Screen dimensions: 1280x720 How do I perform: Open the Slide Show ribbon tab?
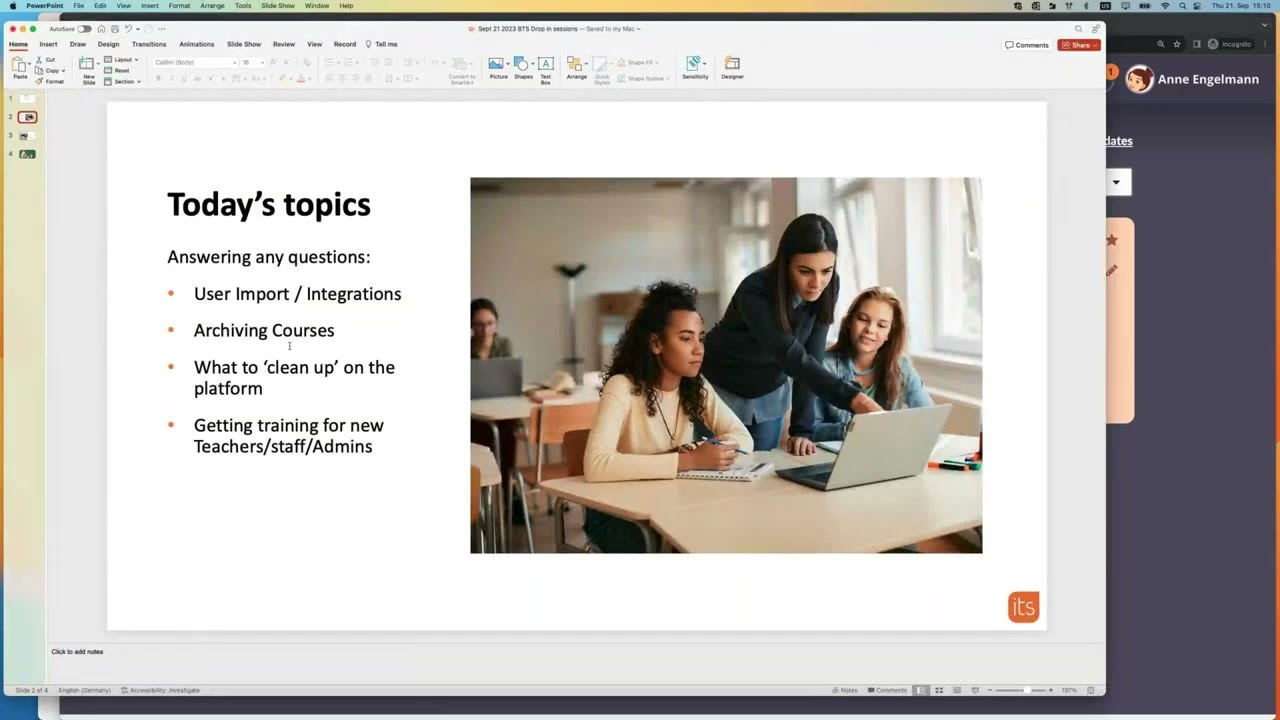pyautogui.click(x=244, y=44)
